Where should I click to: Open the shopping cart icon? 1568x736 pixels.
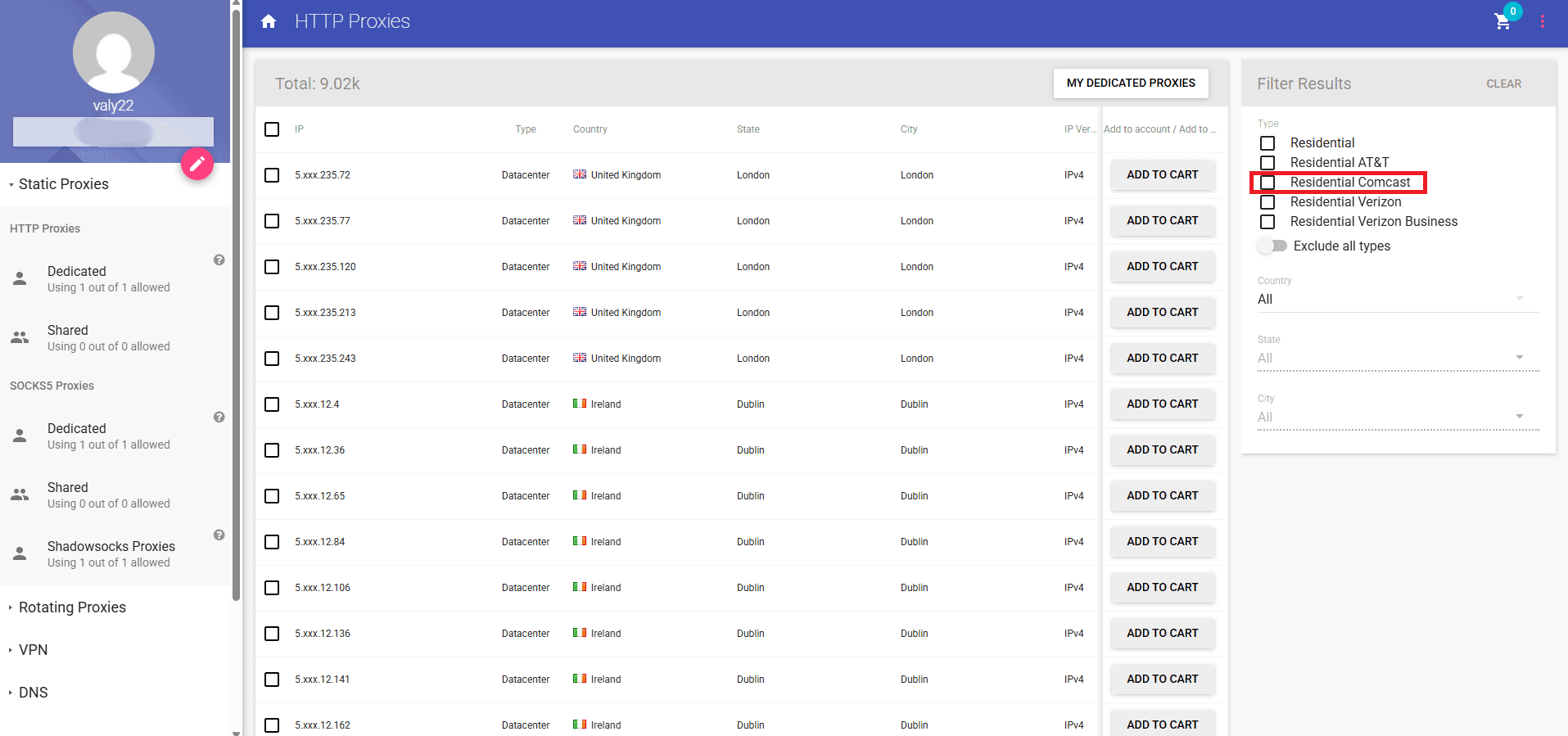pos(1502,21)
